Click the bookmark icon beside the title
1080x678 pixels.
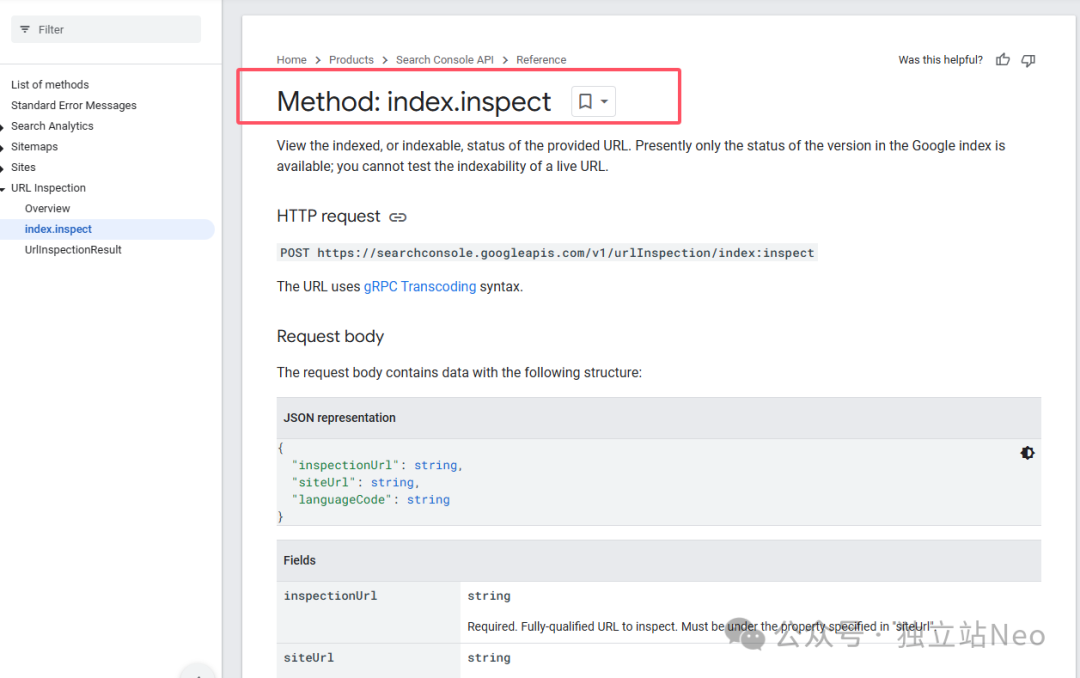(586, 101)
